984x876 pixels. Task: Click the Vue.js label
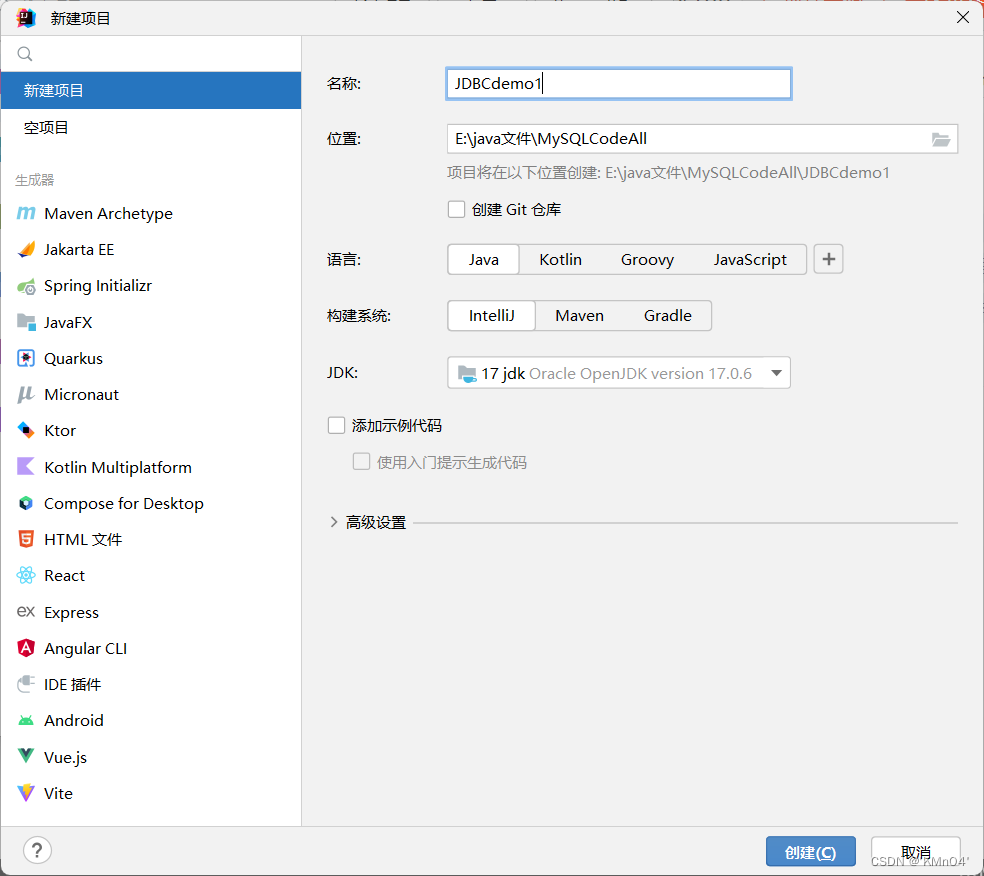[65, 757]
